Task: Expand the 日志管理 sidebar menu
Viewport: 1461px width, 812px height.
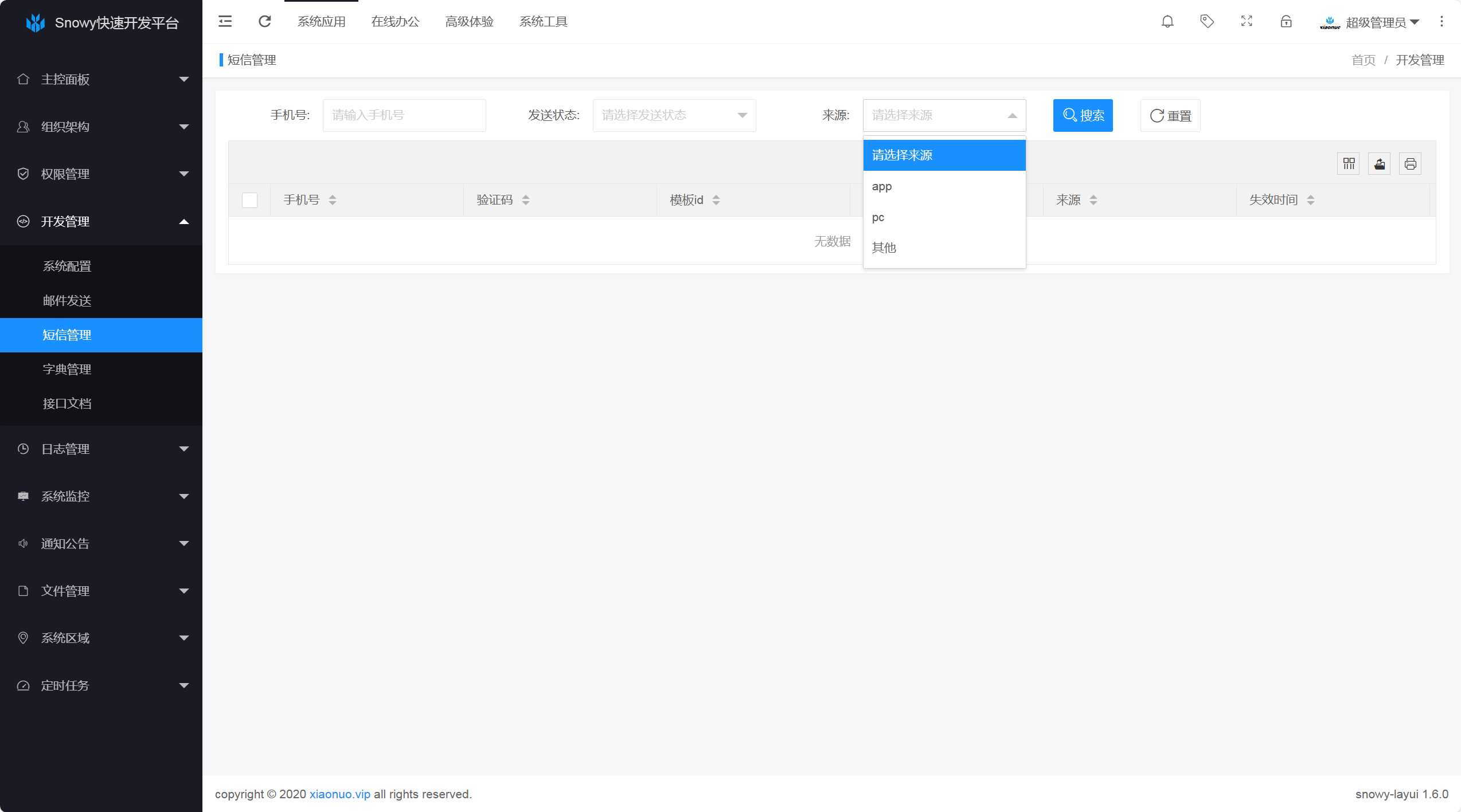Action: point(101,449)
